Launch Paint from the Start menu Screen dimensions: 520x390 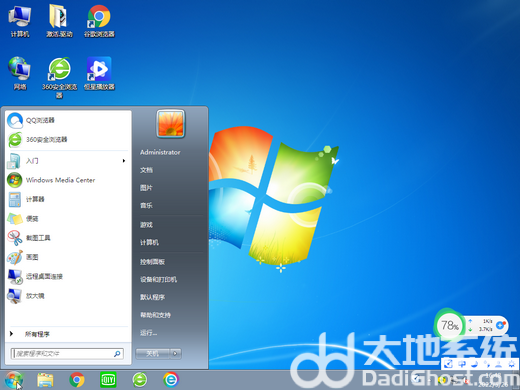coord(68,257)
